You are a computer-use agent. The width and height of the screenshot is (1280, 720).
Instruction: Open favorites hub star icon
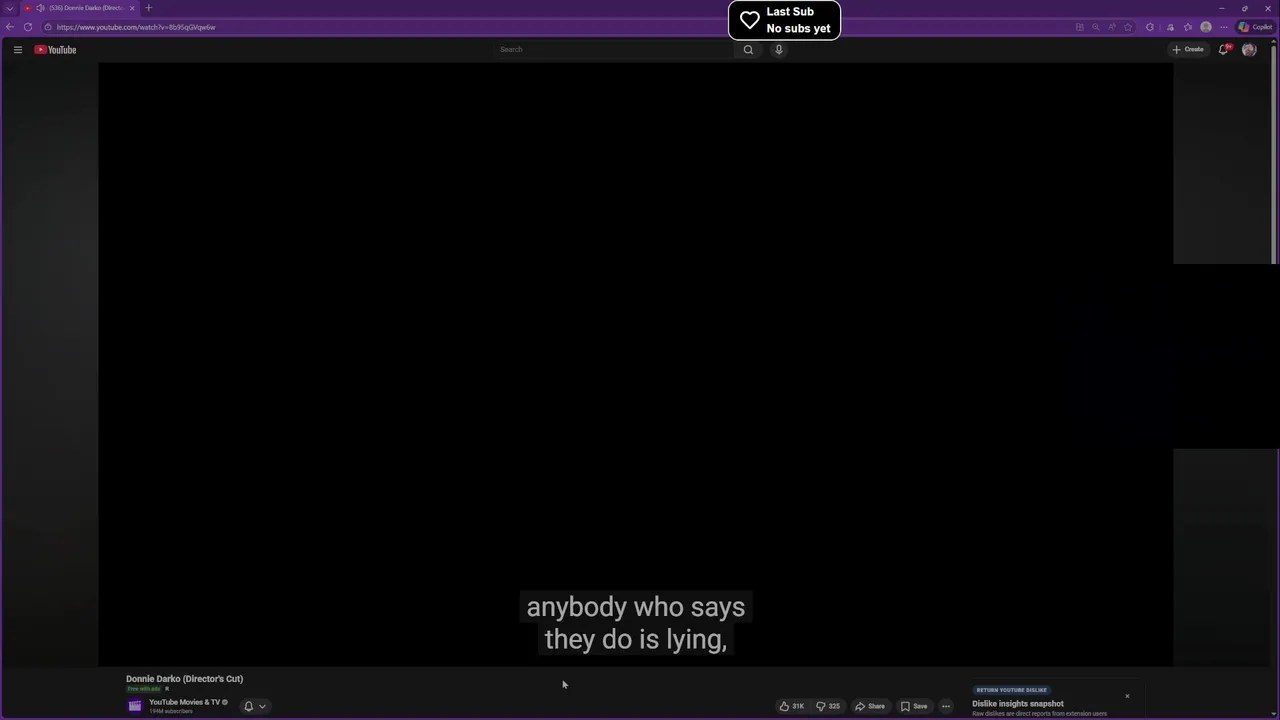click(1188, 27)
